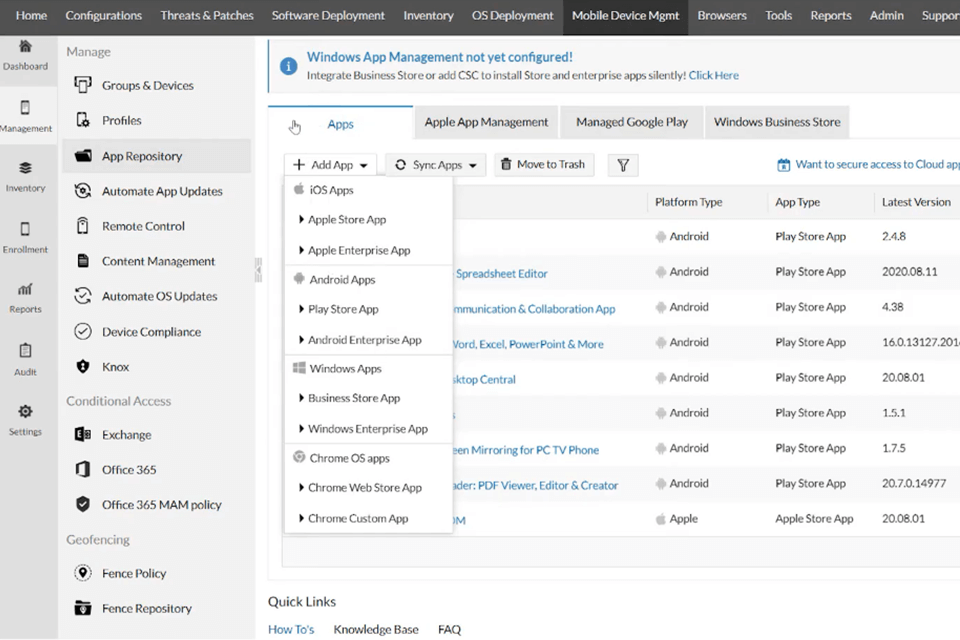Open Reports from the top menu bar
Screen dimensions: 960x640
pos(830,15)
